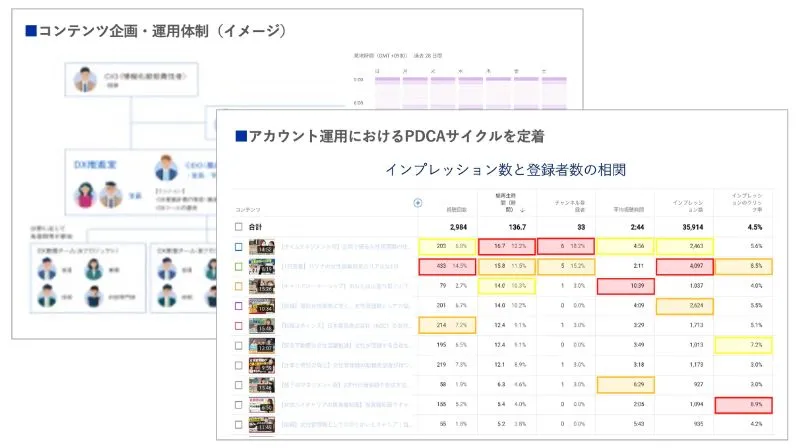The height and width of the screenshot is (448, 800).
Task: Click the red-highlighted 10:39 cell
Action: [x=626, y=286]
